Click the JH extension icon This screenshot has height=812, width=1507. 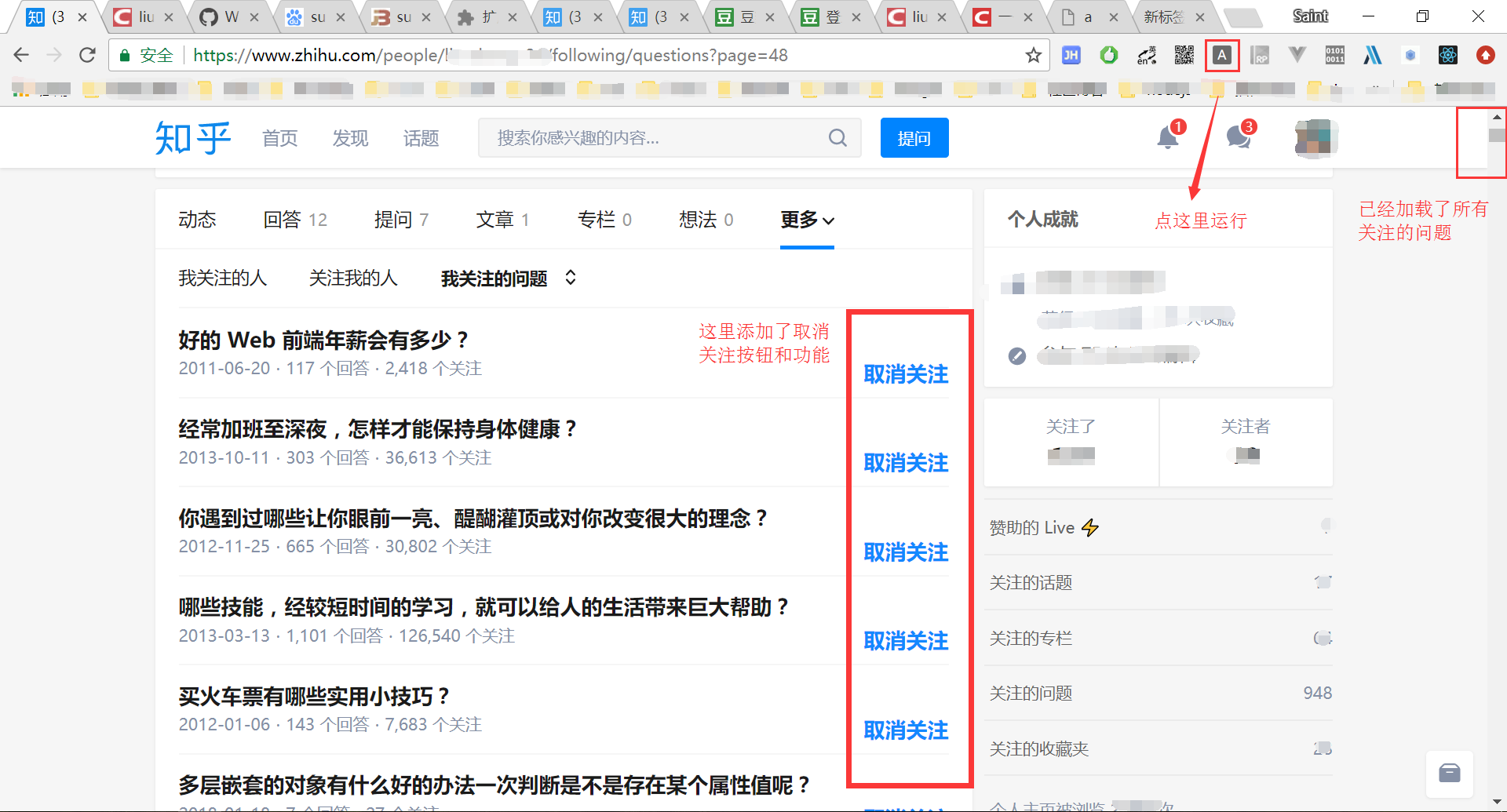(x=1071, y=55)
